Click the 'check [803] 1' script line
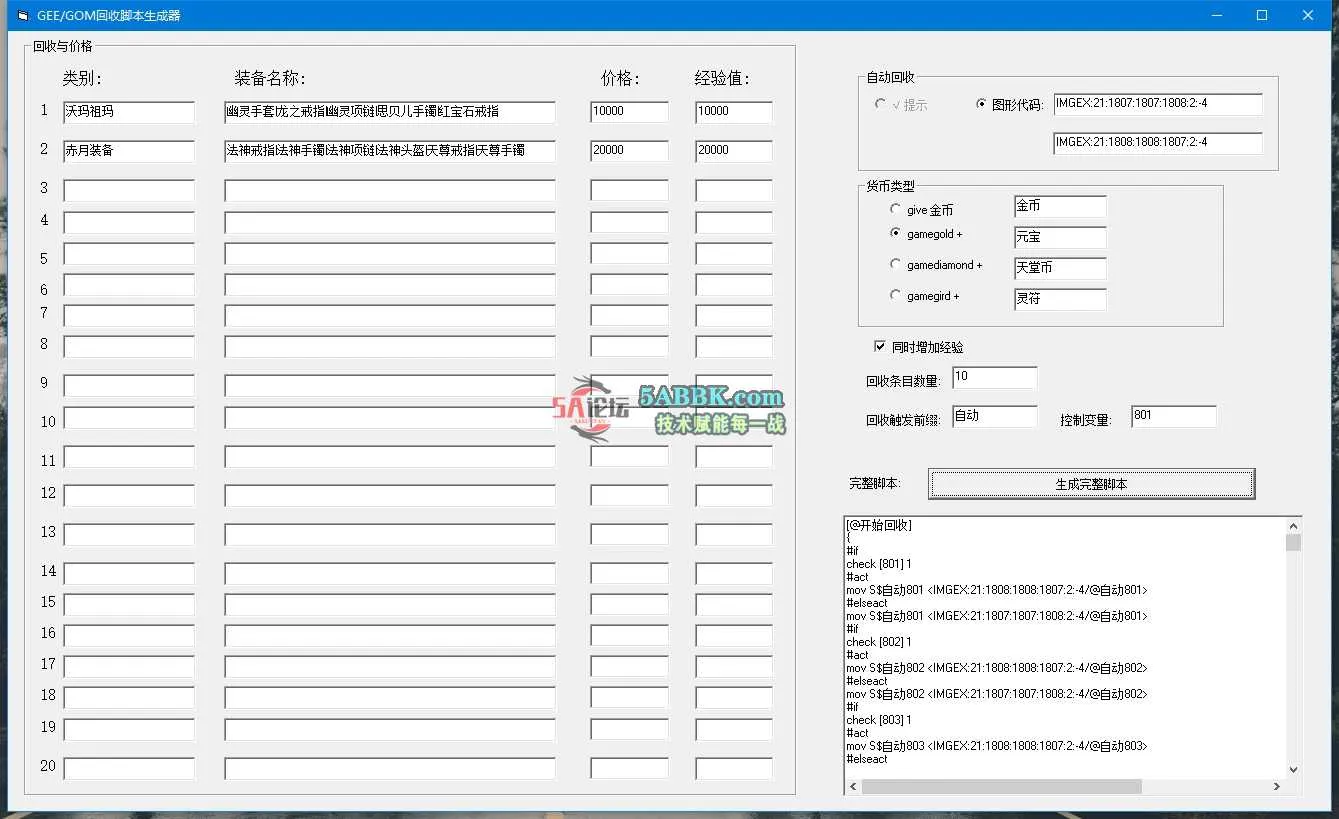The image size is (1339, 819). (879, 720)
